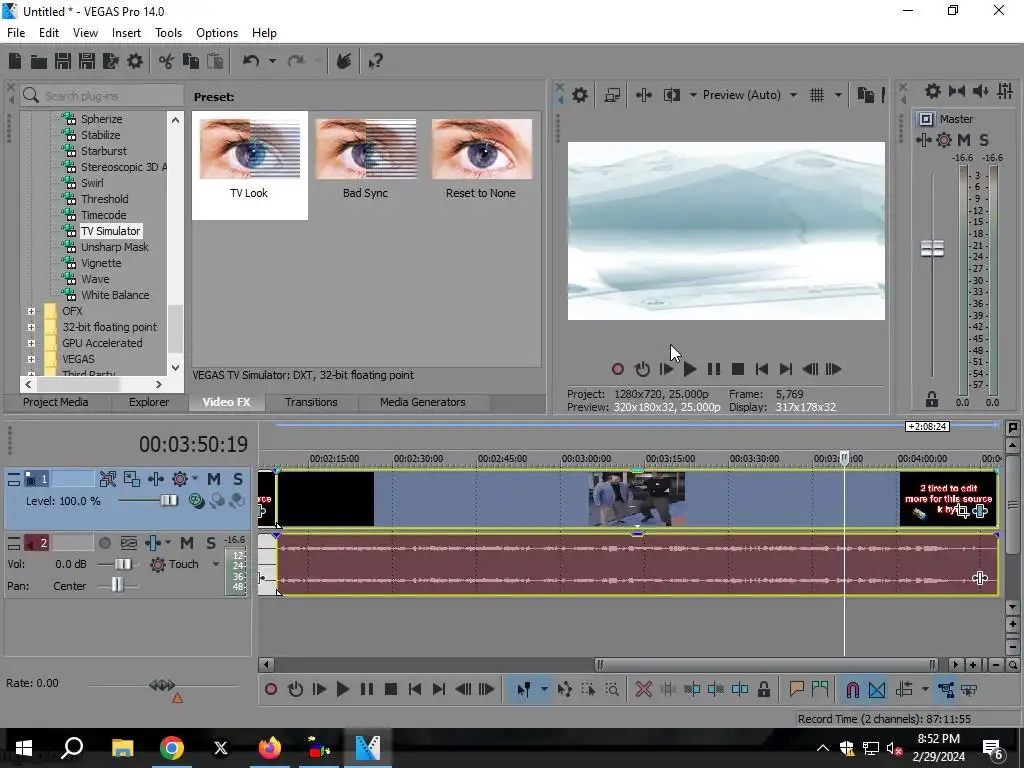1024x768 pixels.
Task: Switch to Media Generators tab
Action: point(423,402)
